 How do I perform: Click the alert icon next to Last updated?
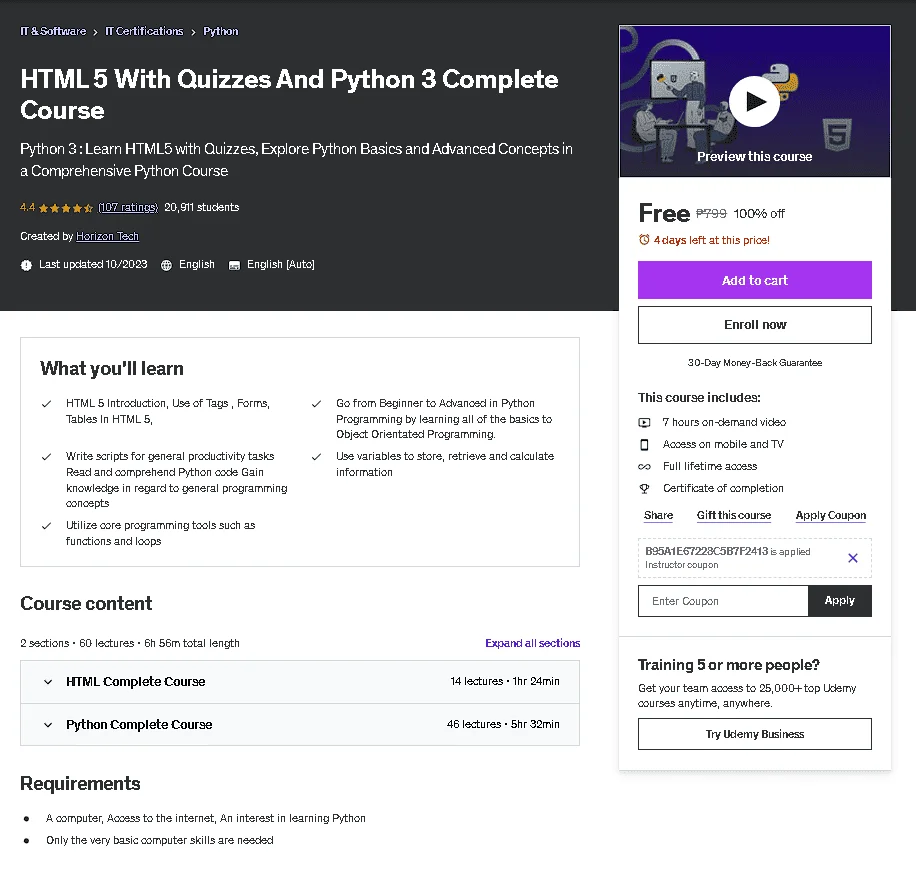26,265
